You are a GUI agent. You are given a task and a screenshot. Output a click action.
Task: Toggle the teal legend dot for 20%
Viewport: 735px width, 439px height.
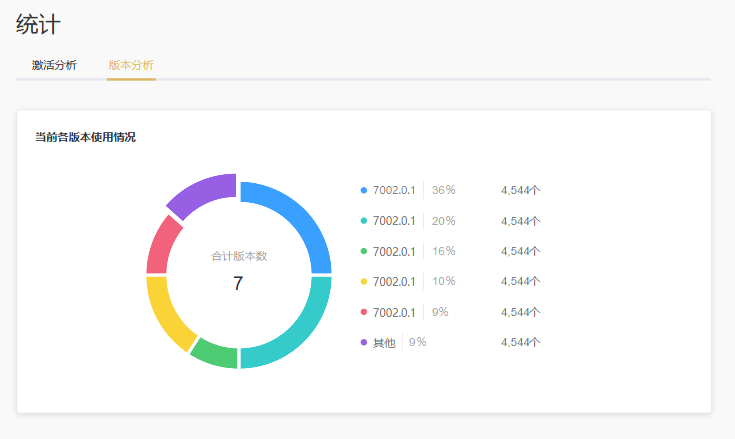pos(364,221)
